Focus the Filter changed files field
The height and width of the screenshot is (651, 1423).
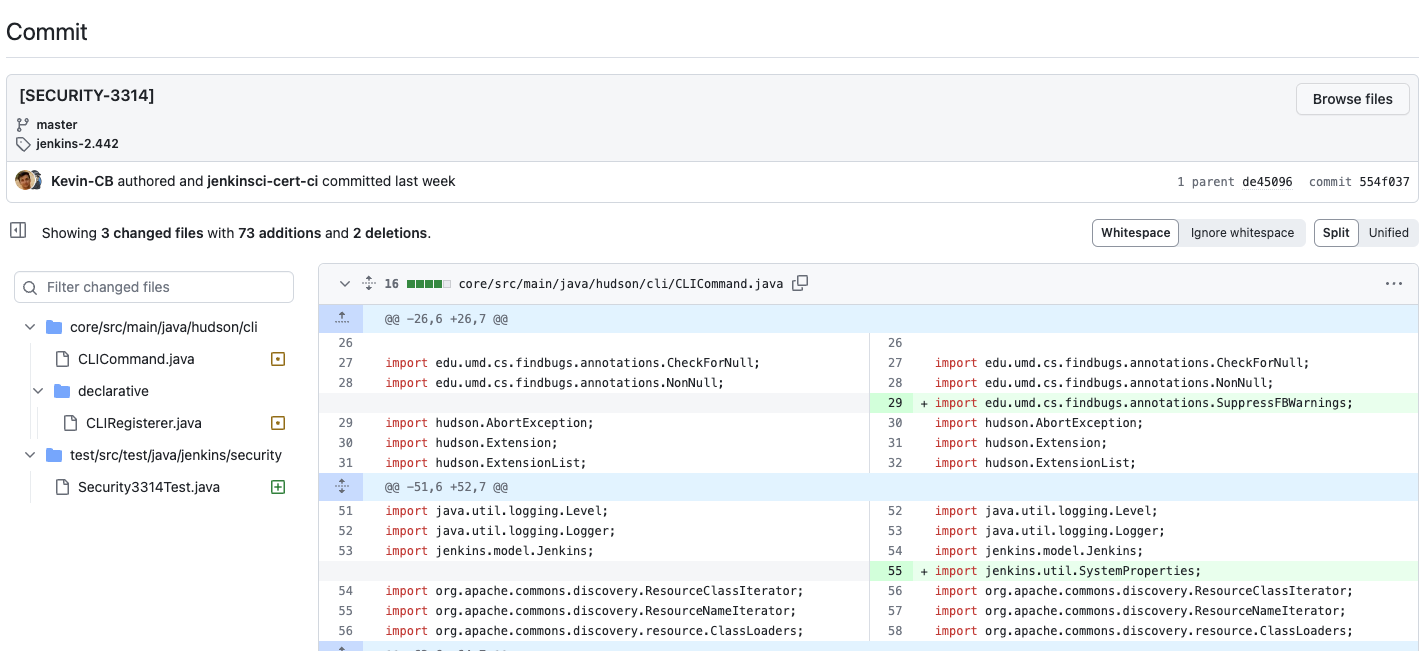click(x=155, y=287)
